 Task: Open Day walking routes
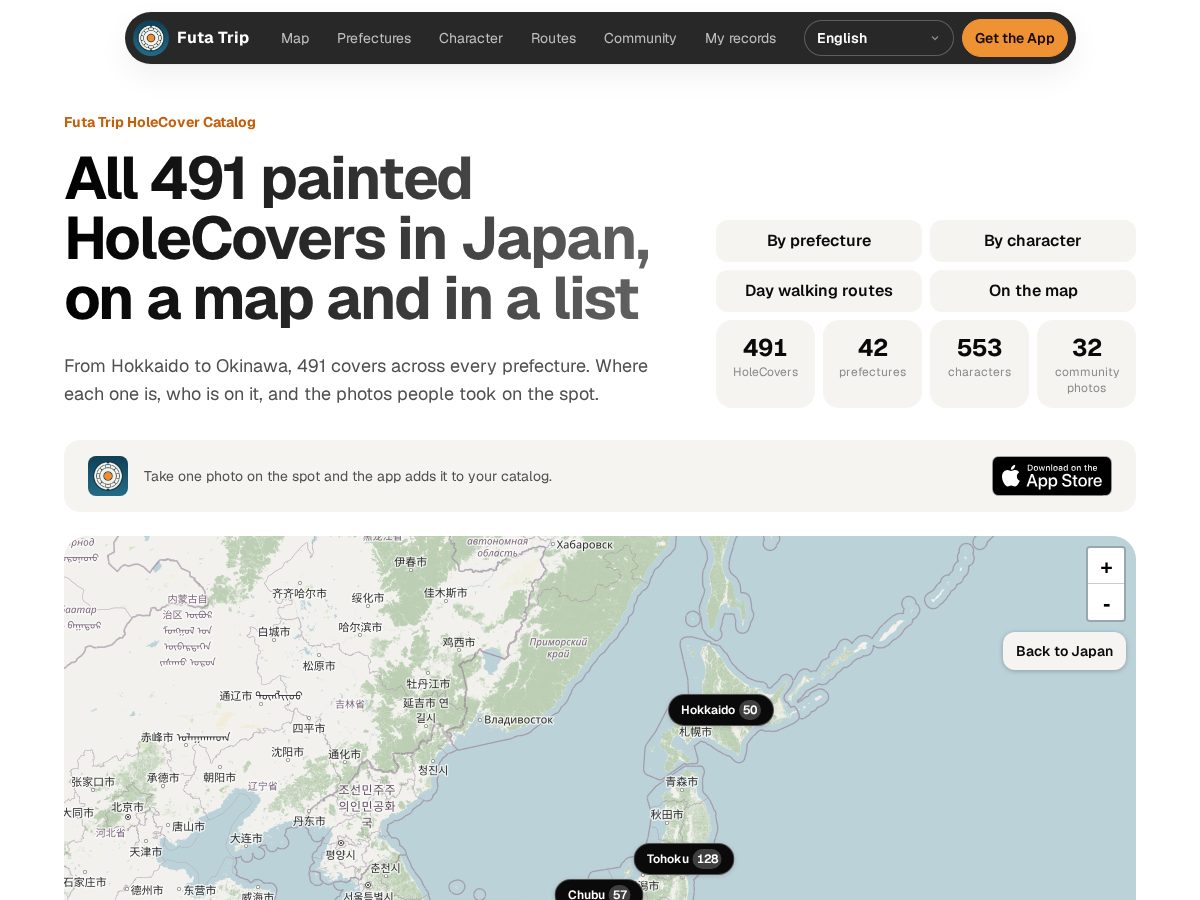click(819, 291)
